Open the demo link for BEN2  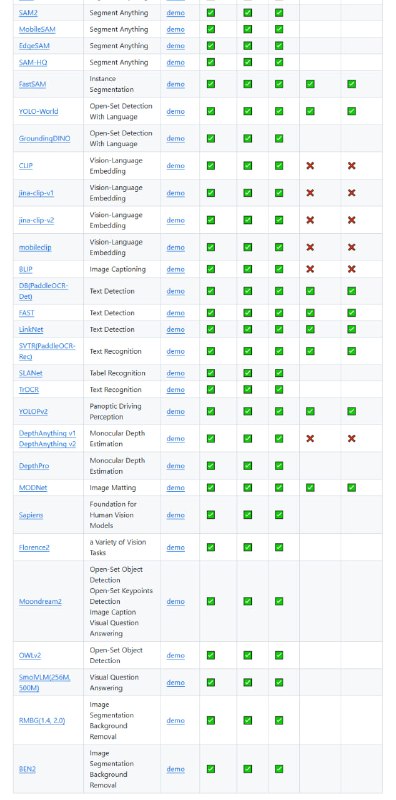(175, 769)
